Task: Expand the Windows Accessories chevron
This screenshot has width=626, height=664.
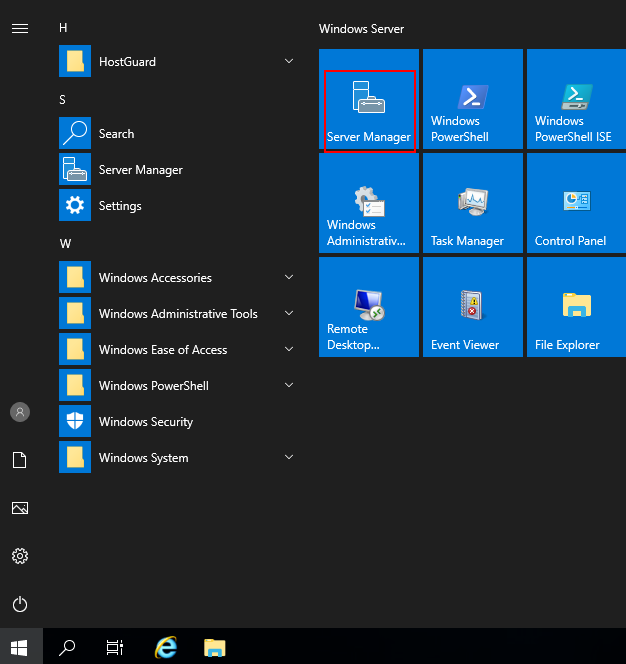Action: pyautogui.click(x=289, y=277)
